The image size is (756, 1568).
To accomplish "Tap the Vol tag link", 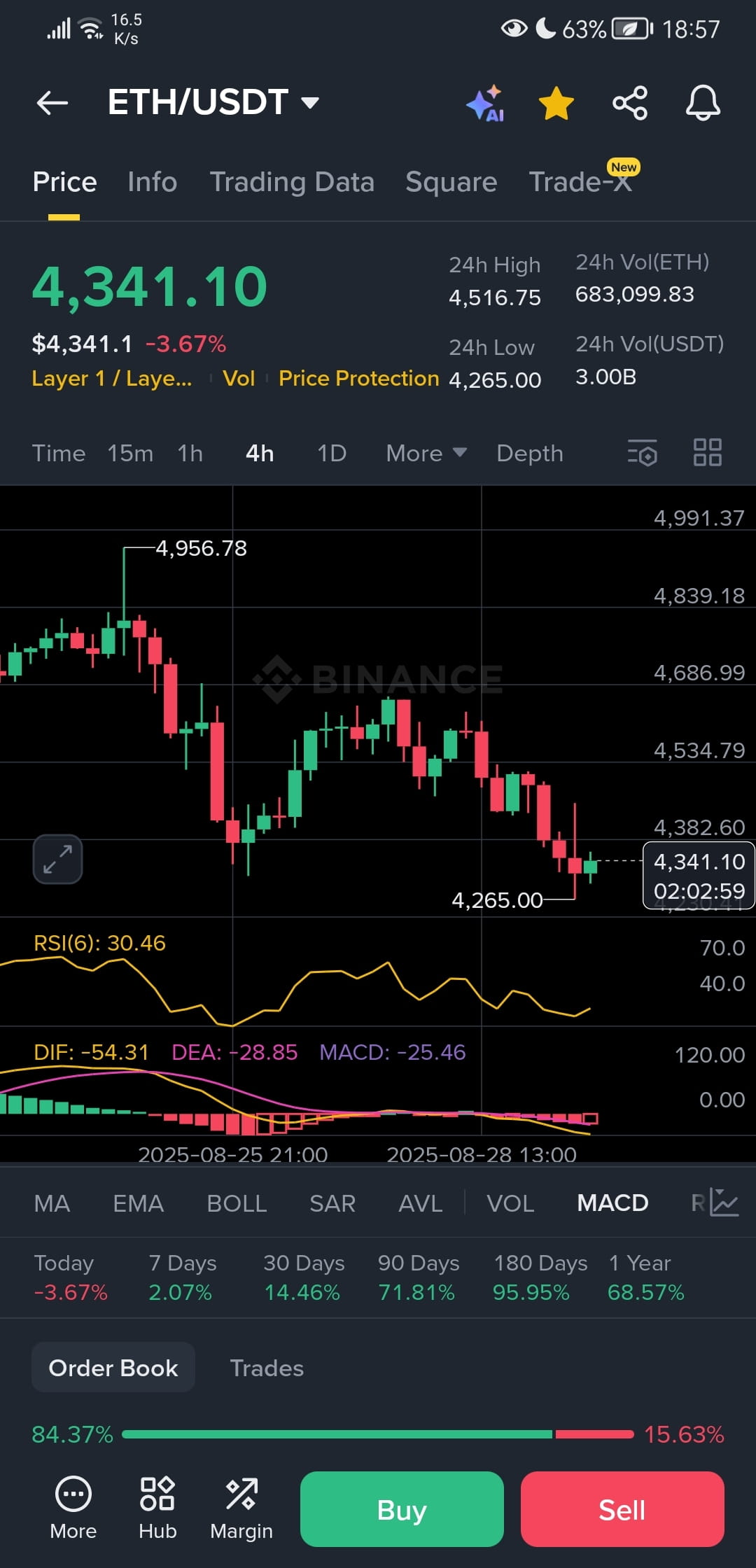I will [239, 379].
